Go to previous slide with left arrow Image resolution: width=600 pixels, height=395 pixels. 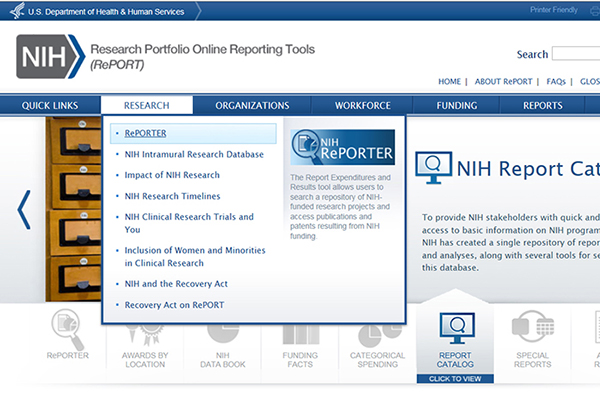[24, 210]
